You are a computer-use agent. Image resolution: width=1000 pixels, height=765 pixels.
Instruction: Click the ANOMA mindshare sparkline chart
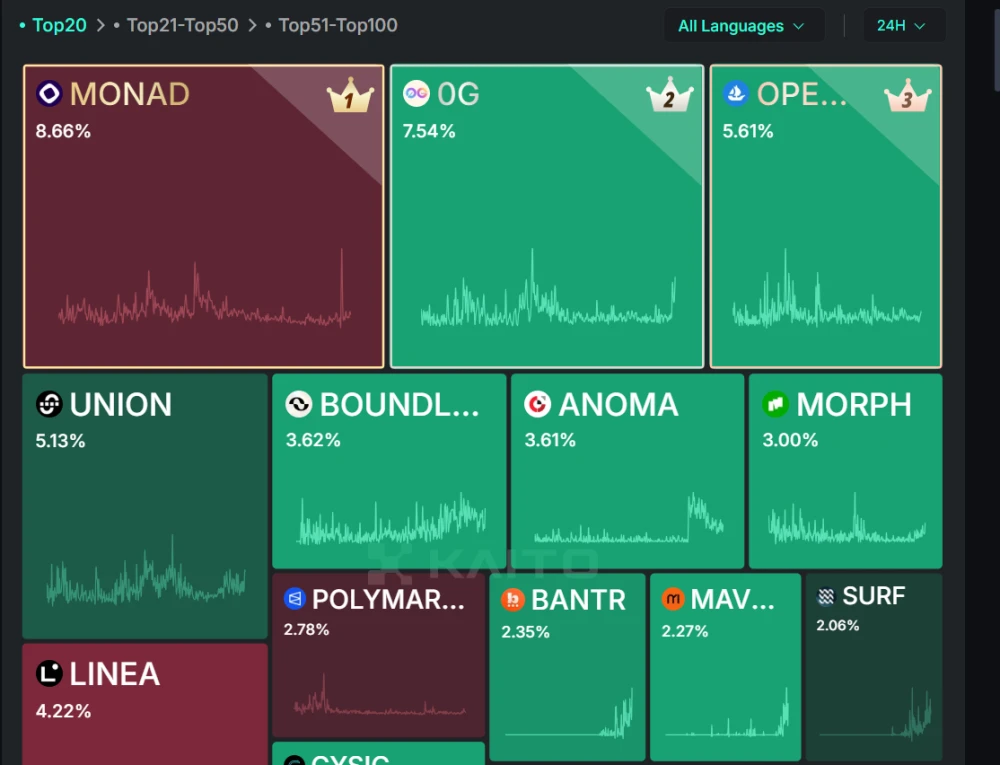(x=629, y=518)
